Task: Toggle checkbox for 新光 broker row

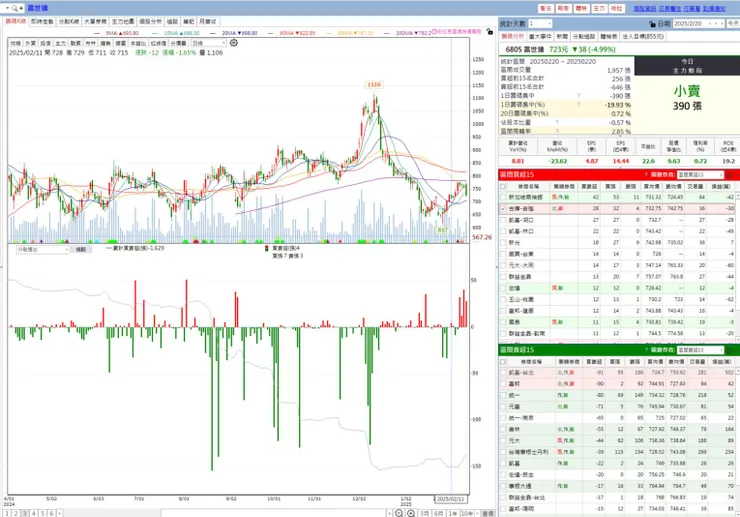Action: pos(503,243)
